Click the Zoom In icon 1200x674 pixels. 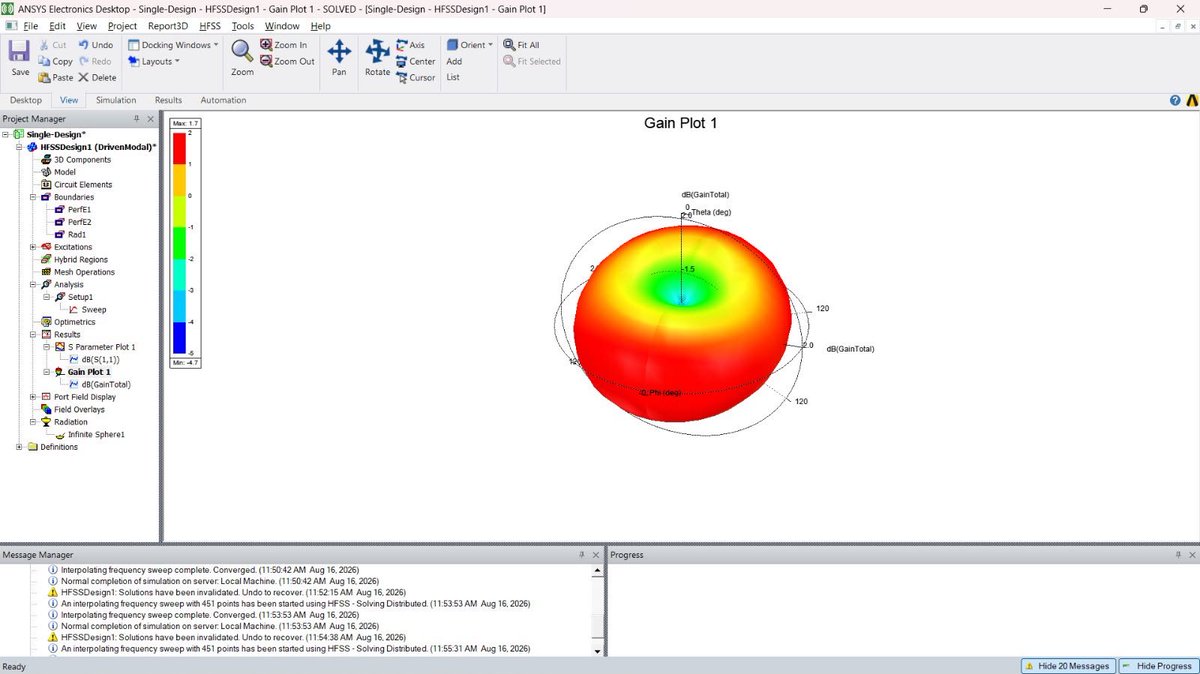click(266, 45)
